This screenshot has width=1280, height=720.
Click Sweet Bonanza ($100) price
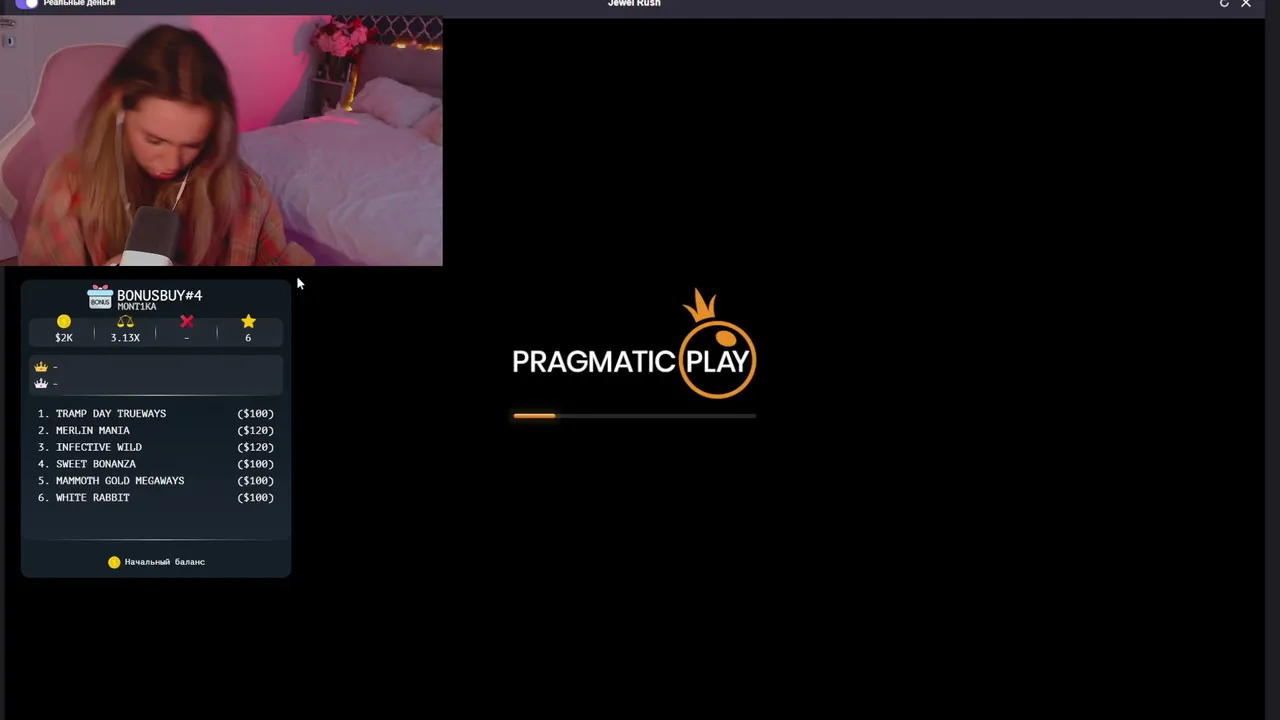click(255, 464)
